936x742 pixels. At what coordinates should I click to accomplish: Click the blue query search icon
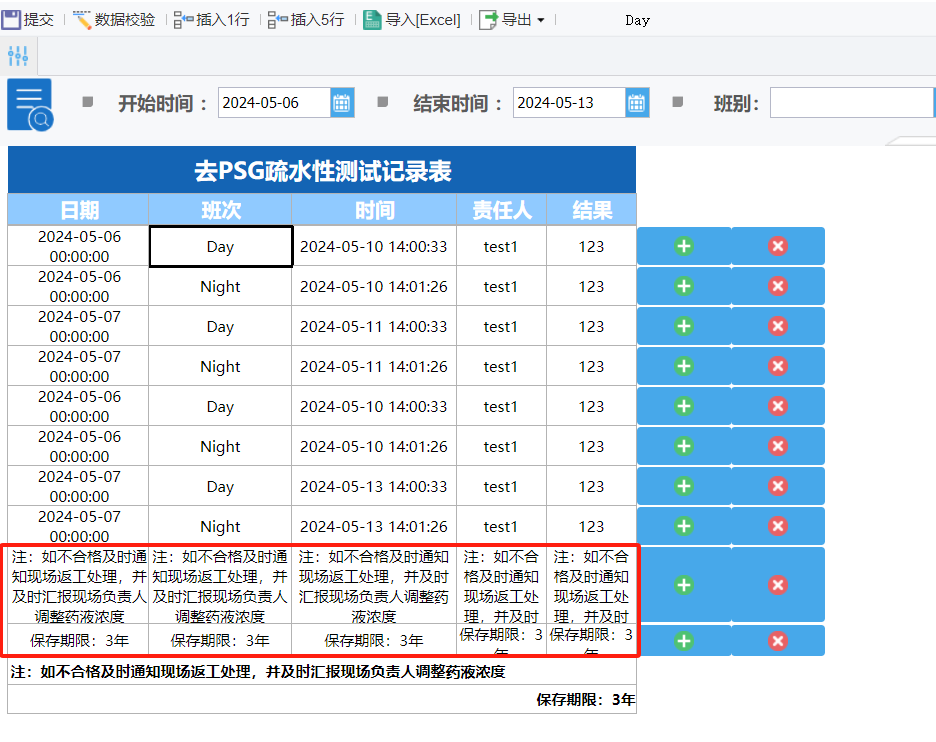[x=30, y=104]
